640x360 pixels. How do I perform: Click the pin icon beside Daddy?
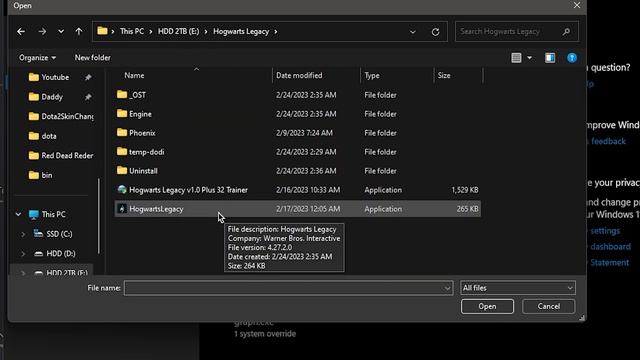point(88,97)
